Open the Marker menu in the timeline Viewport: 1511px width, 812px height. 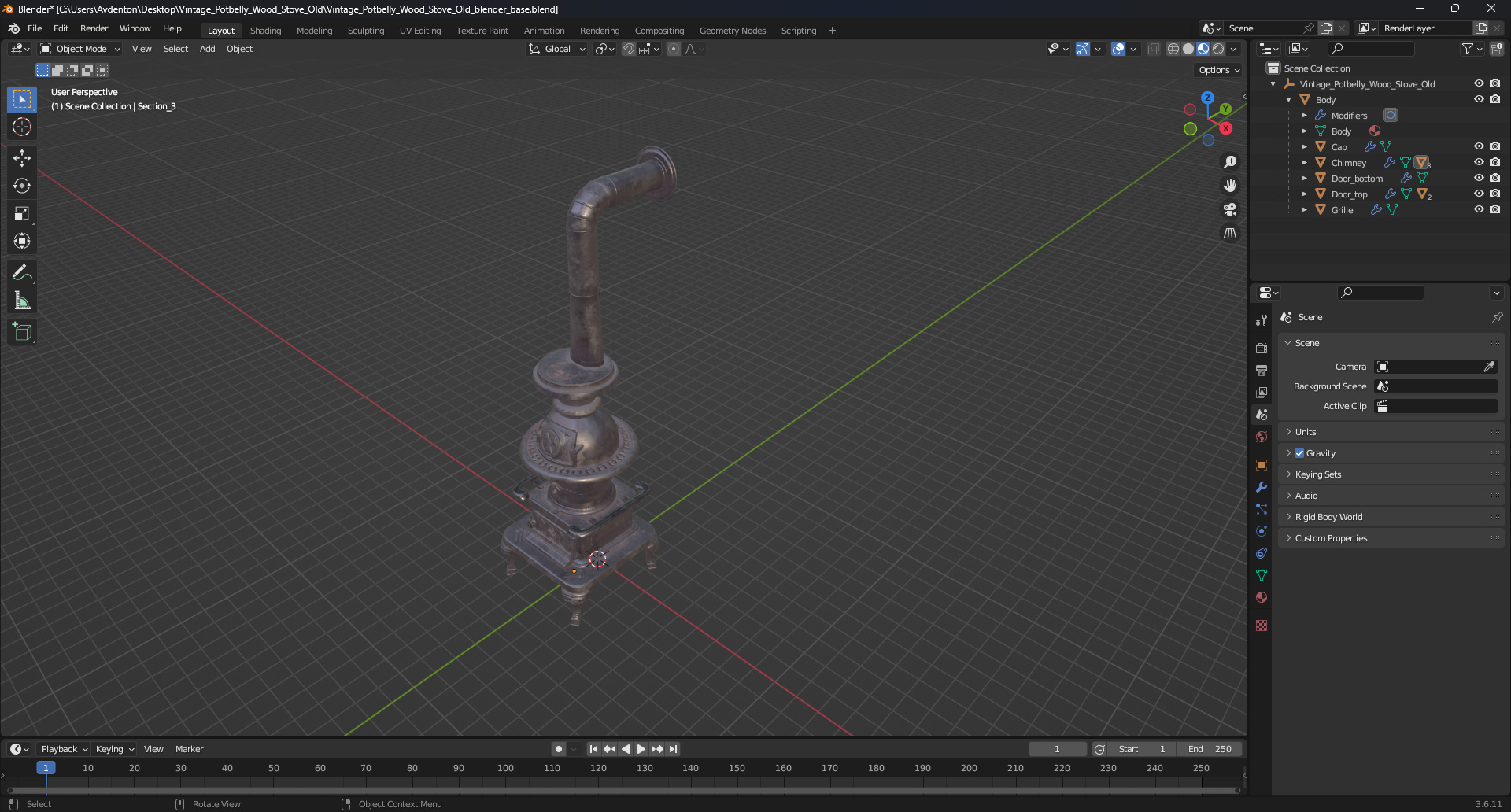(x=189, y=749)
